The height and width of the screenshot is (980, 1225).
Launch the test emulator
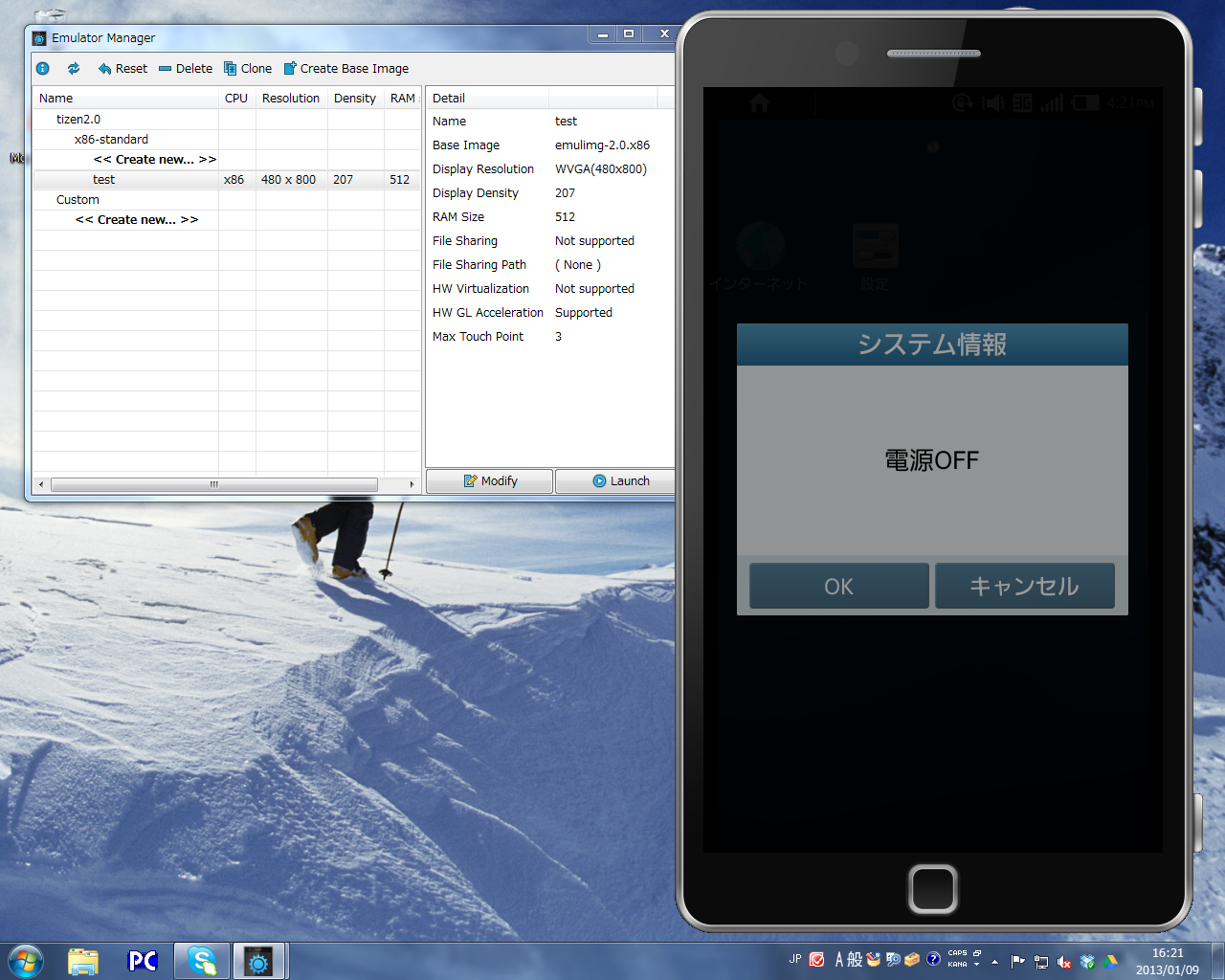[620, 481]
